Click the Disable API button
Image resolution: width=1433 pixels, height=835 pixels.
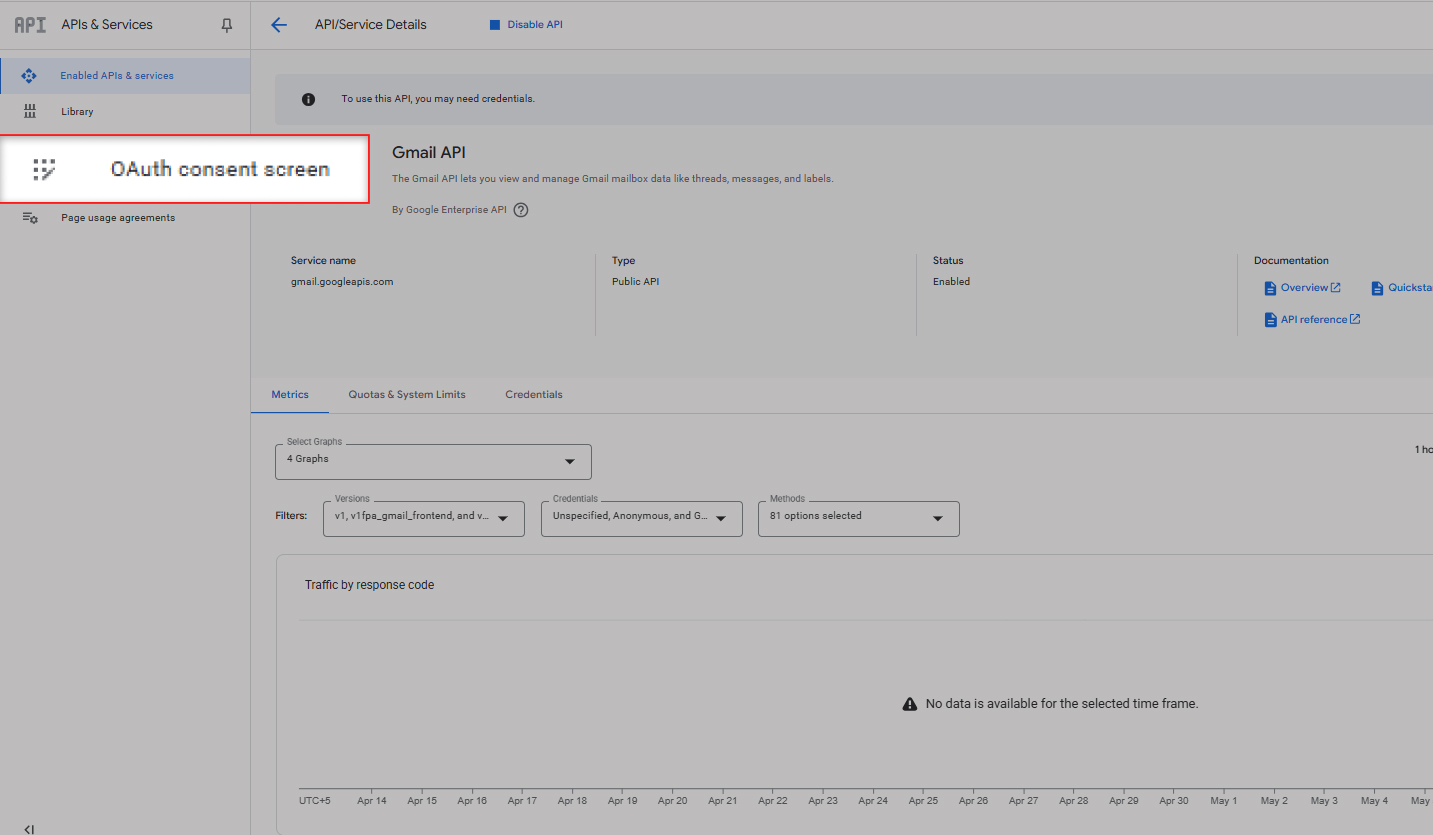point(526,25)
